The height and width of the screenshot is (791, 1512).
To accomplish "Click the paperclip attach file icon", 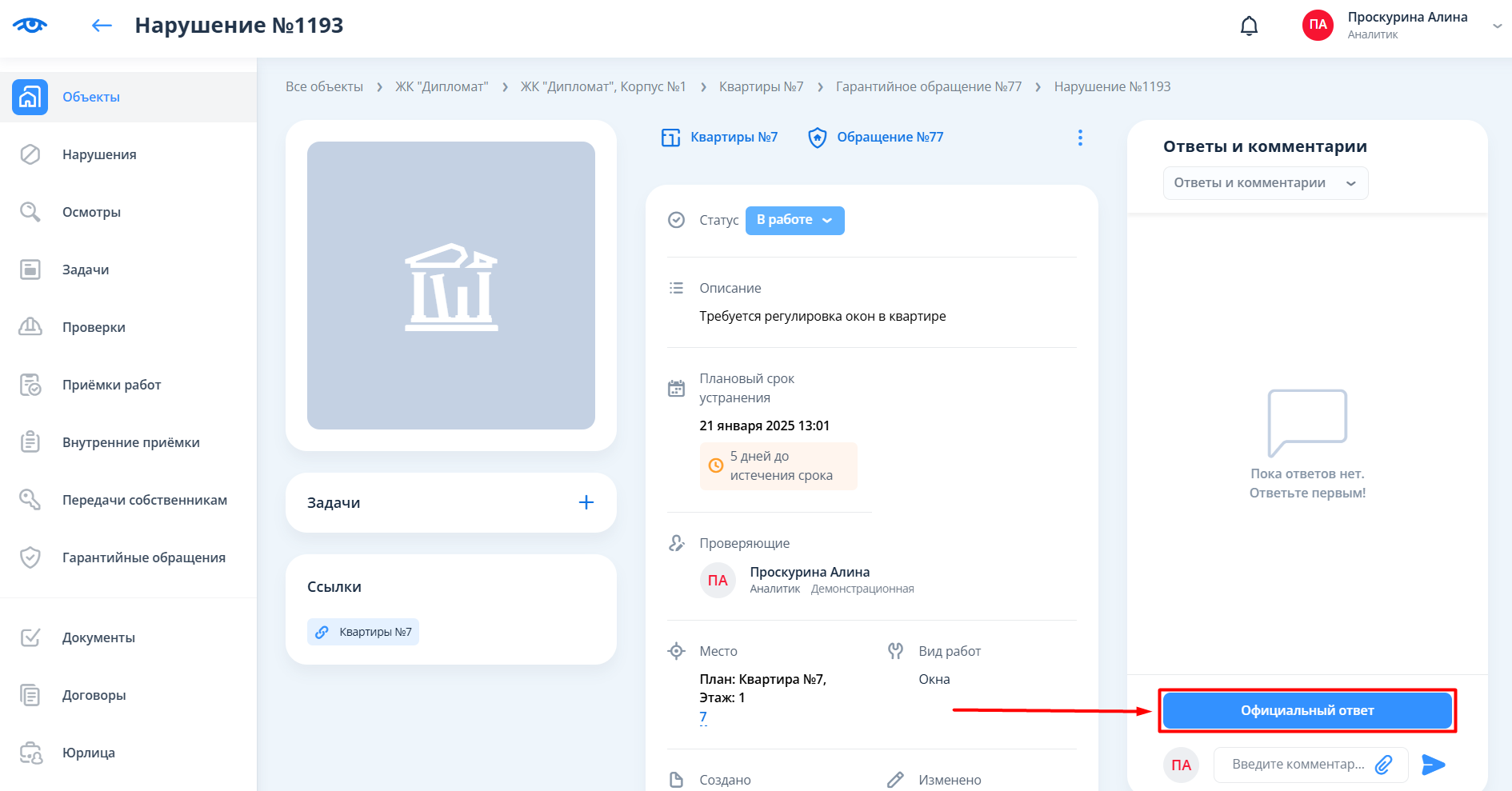I will [x=1383, y=765].
